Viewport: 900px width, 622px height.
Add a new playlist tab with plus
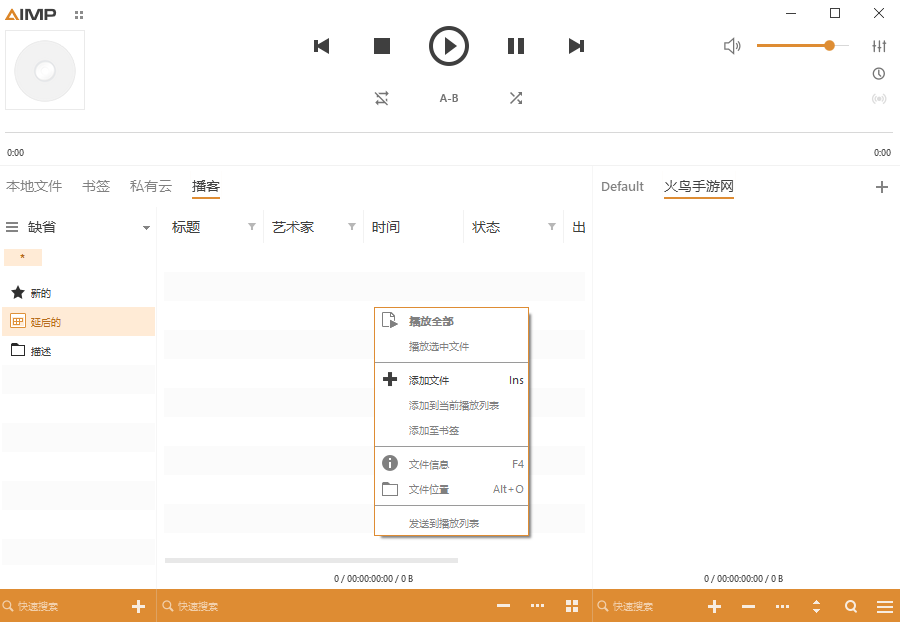click(882, 187)
